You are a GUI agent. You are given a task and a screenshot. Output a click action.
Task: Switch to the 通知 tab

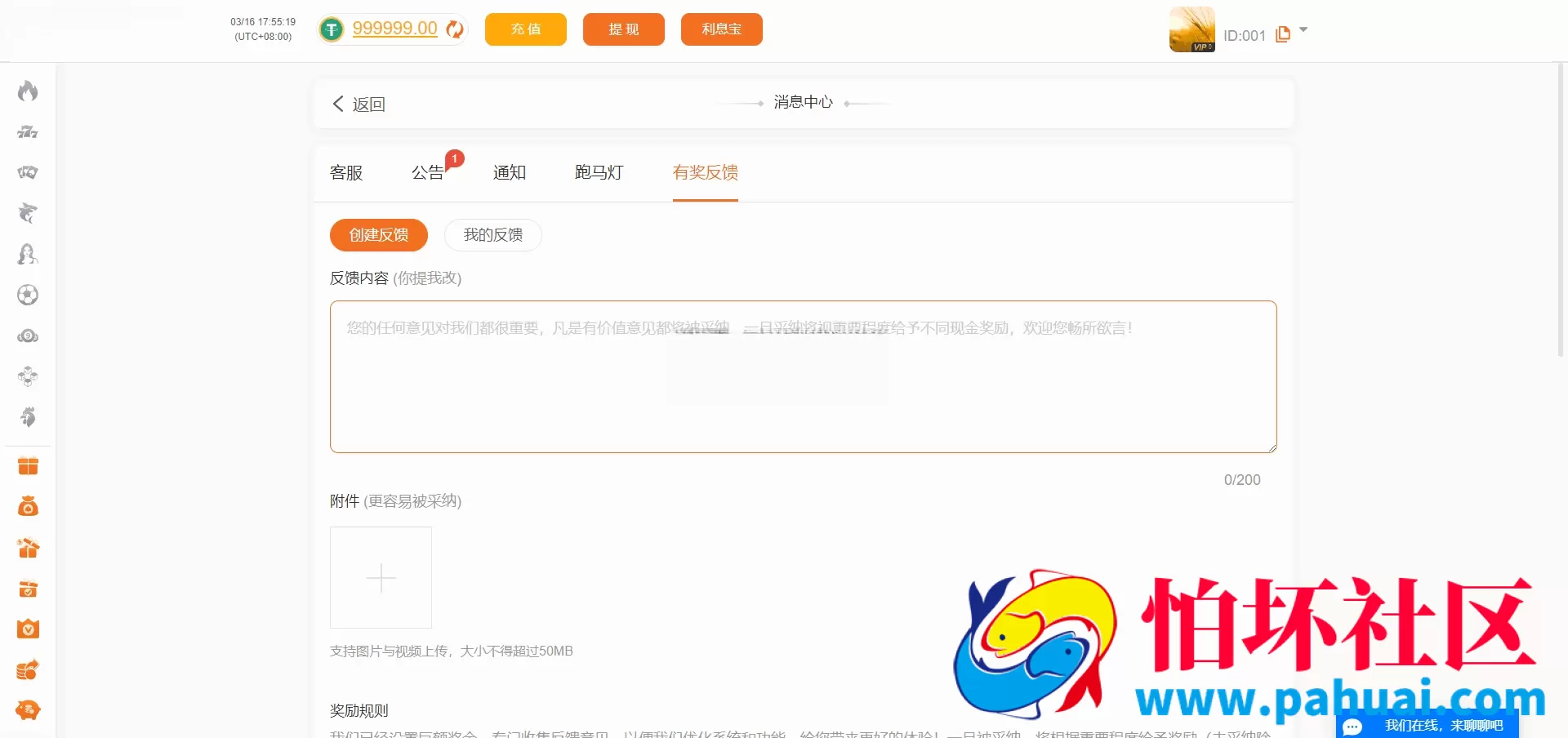(x=510, y=172)
